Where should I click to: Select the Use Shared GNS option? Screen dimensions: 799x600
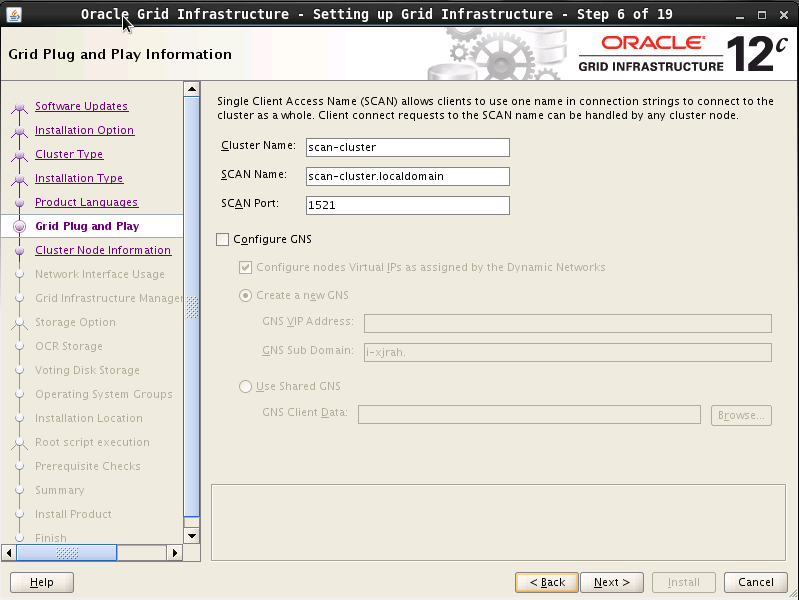246,387
